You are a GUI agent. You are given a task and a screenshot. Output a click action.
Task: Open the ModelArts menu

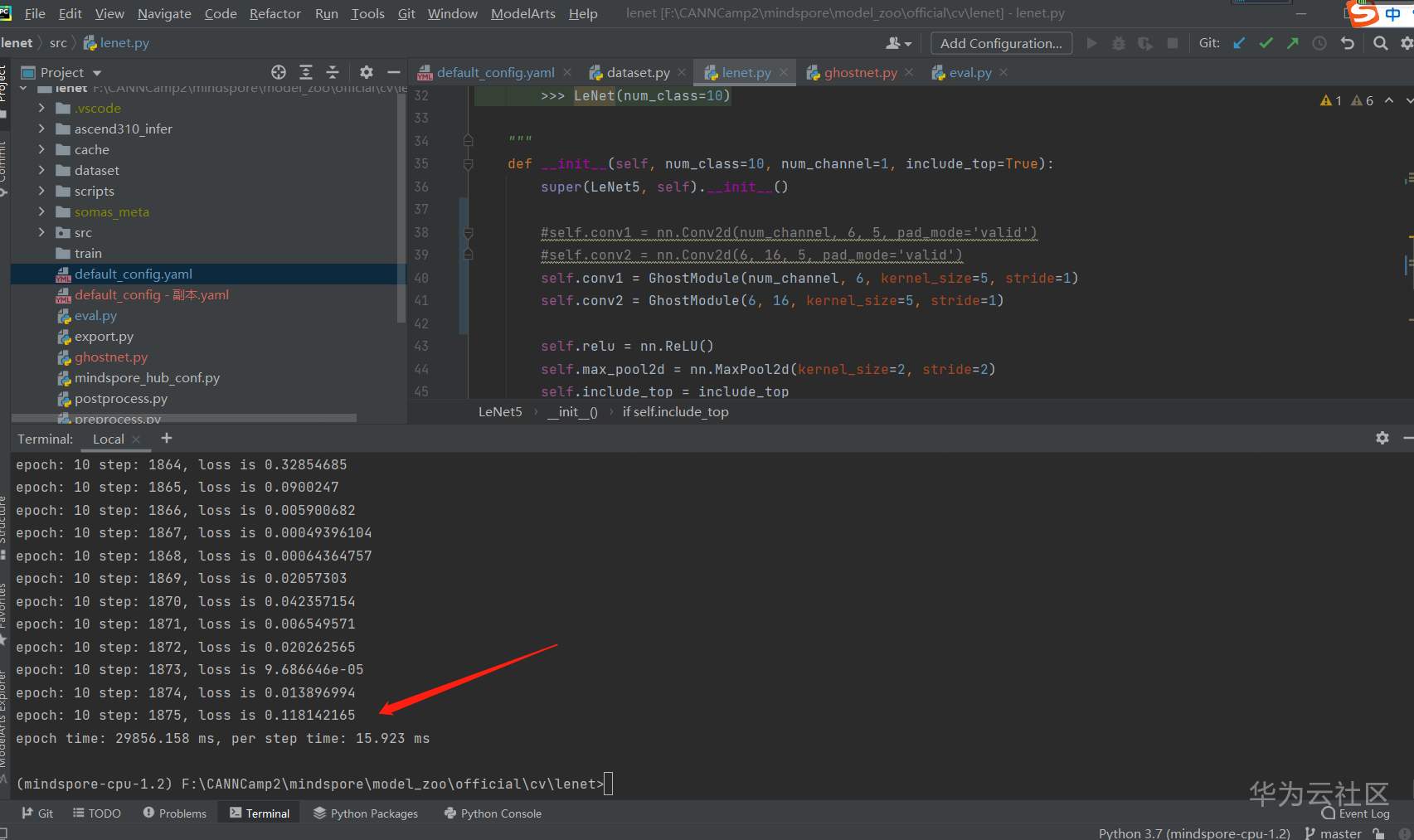[x=522, y=13]
